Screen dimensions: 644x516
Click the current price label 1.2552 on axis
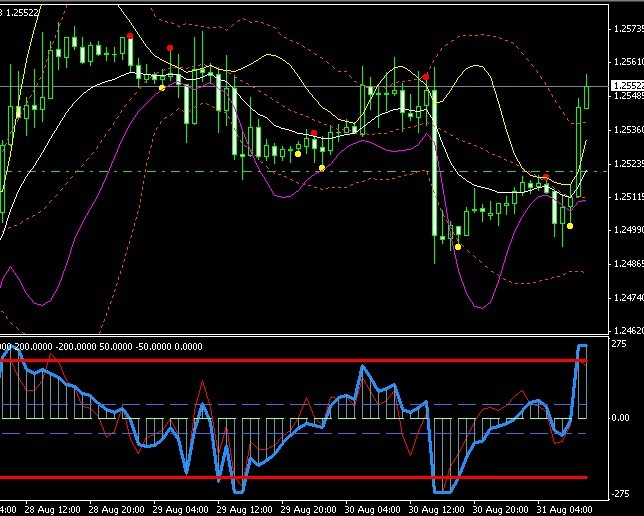628,85
